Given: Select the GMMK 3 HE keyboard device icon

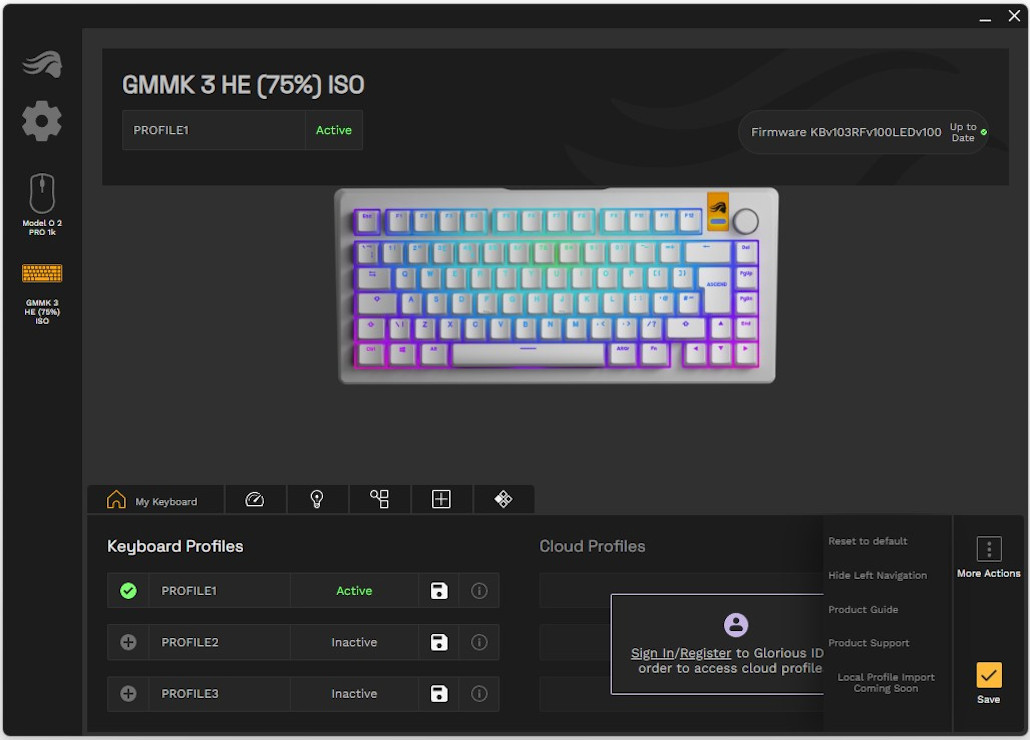Looking at the screenshot, I should [x=41, y=273].
